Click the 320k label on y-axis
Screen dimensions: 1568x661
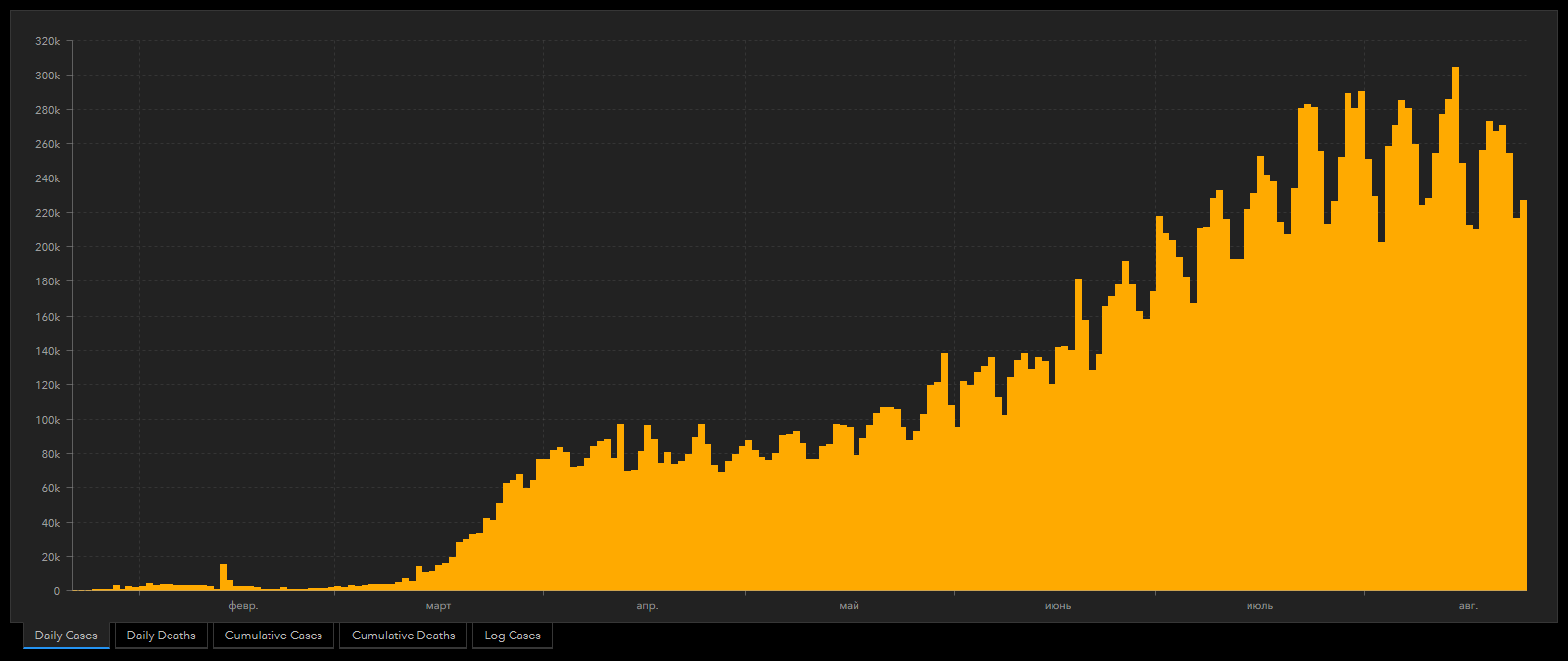47,41
